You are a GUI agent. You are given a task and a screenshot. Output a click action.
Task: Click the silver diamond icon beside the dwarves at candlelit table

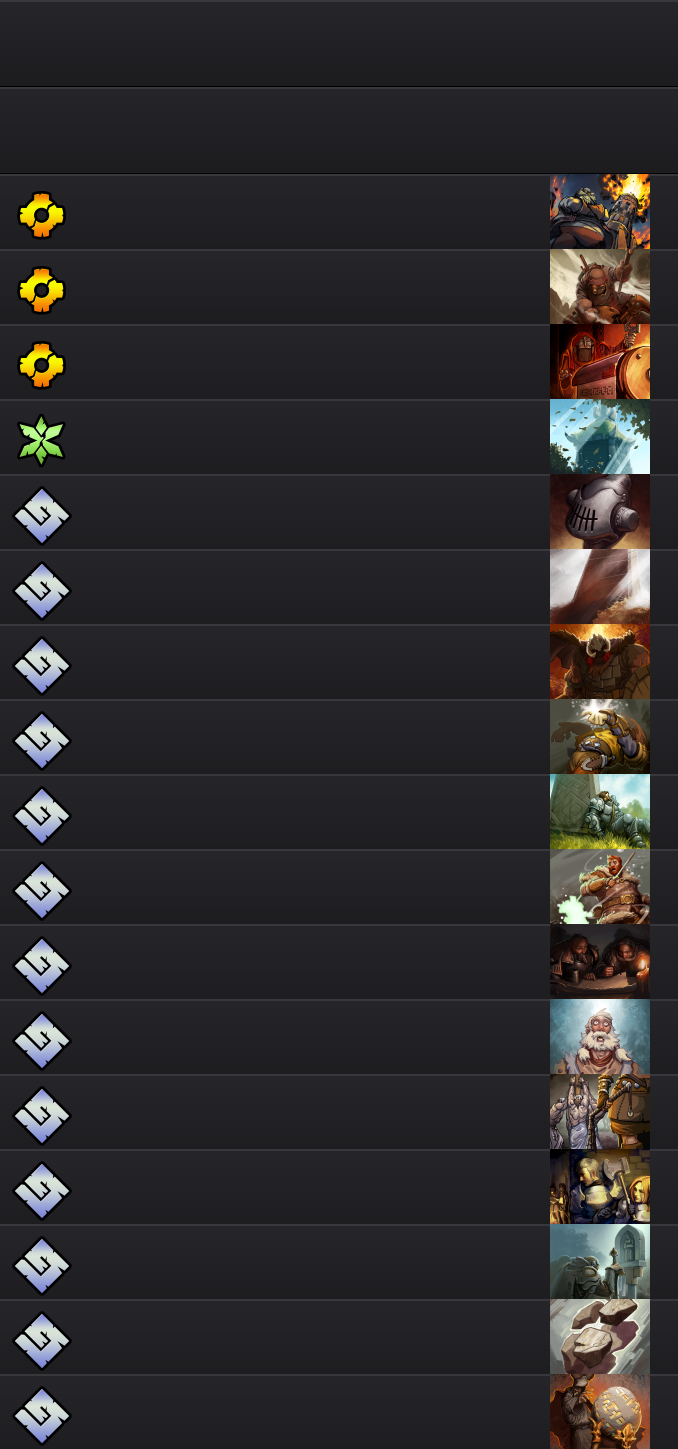41,966
